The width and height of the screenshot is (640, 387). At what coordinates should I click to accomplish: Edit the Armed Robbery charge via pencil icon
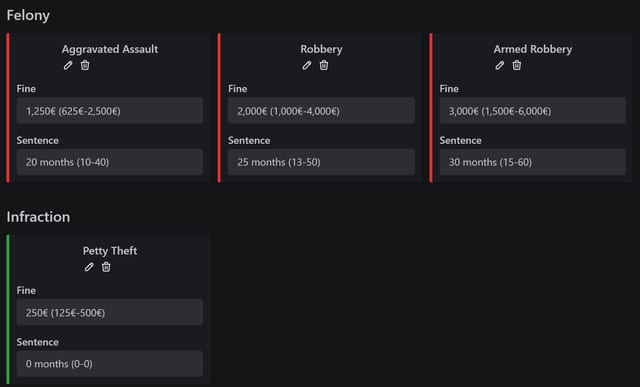click(x=500, y=65)
